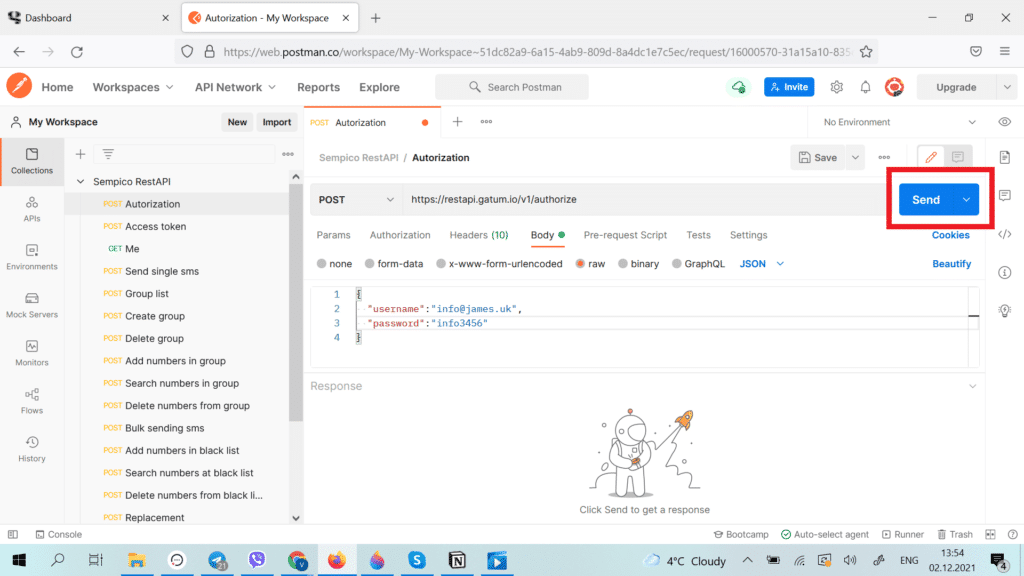Click the Postman logo icon
Screen dimensions: 1024x576
pos(19,86)
